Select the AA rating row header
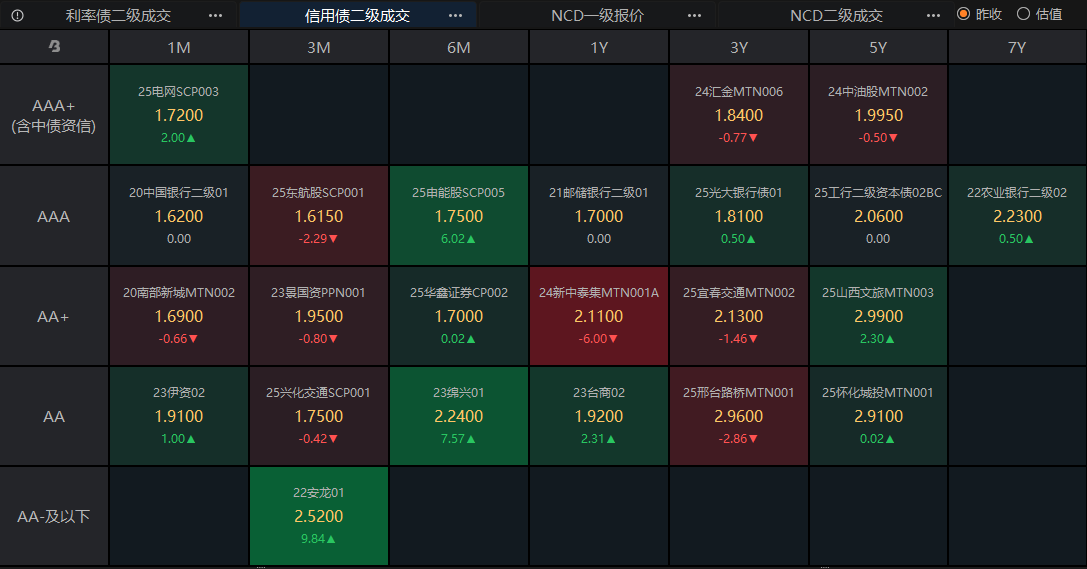Image resolution: width=1087 pixels, height=569 pixels. tap(54, 416)
